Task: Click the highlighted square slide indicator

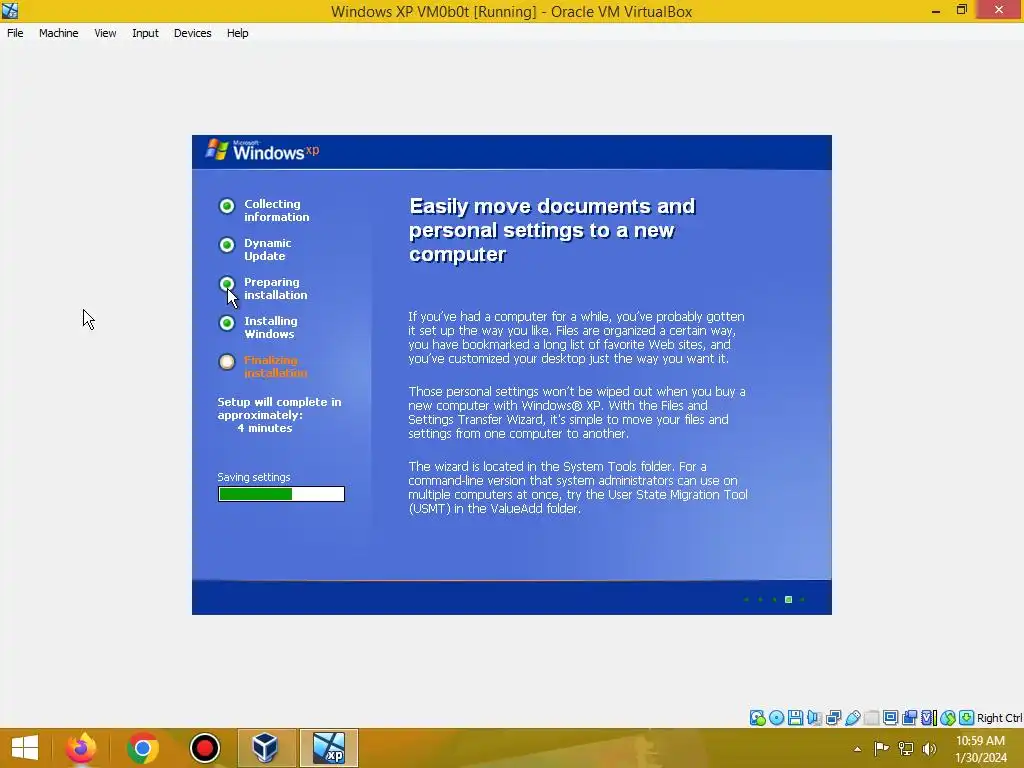Action: tap(788, 600)
